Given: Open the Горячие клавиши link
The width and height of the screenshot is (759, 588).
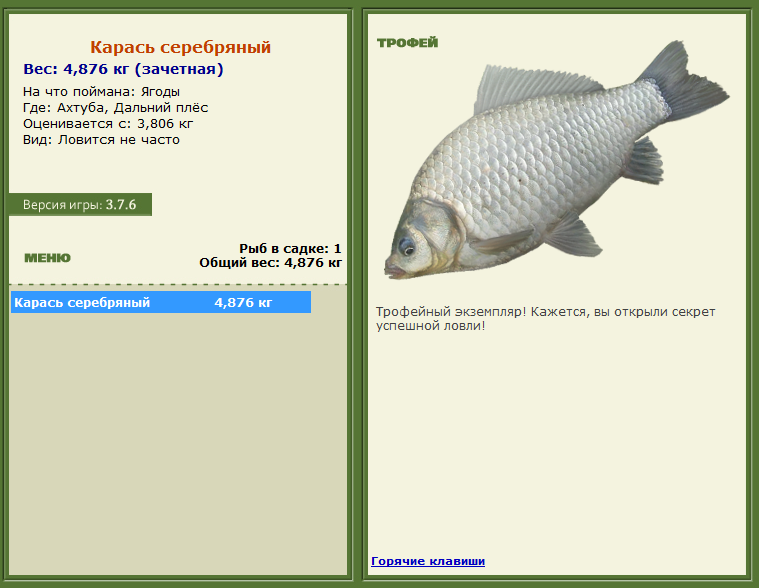Looking at the screenshot, I should point(428,561).
